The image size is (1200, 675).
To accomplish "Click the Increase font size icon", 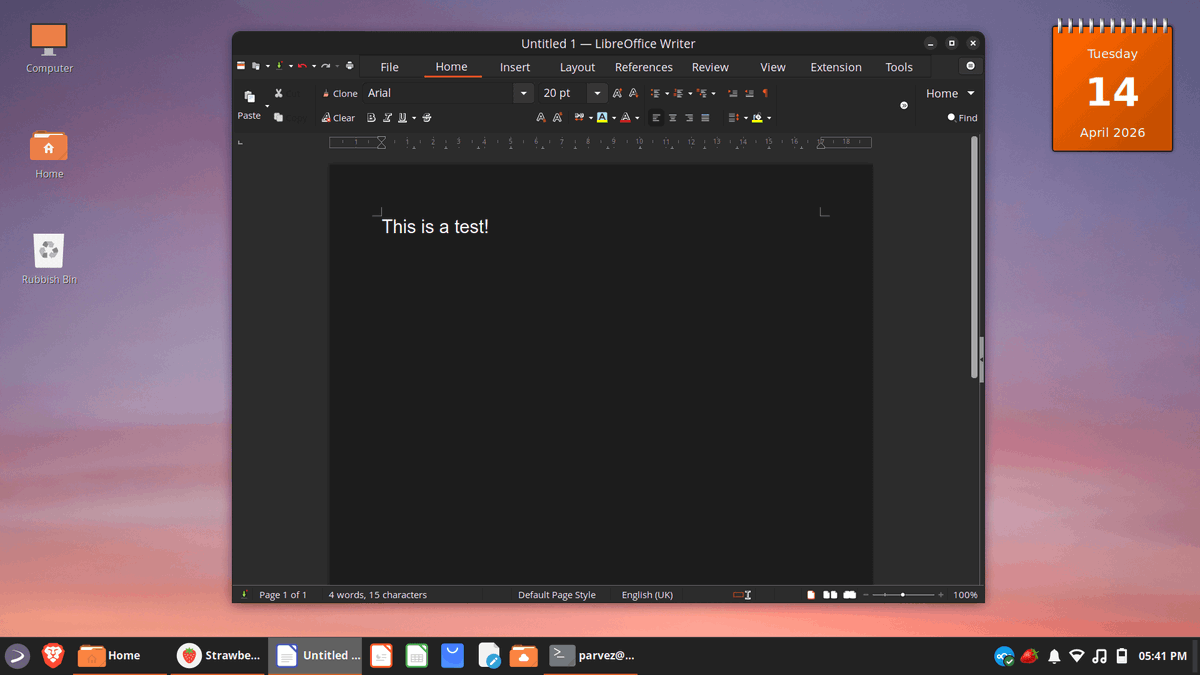I will 617,93.
